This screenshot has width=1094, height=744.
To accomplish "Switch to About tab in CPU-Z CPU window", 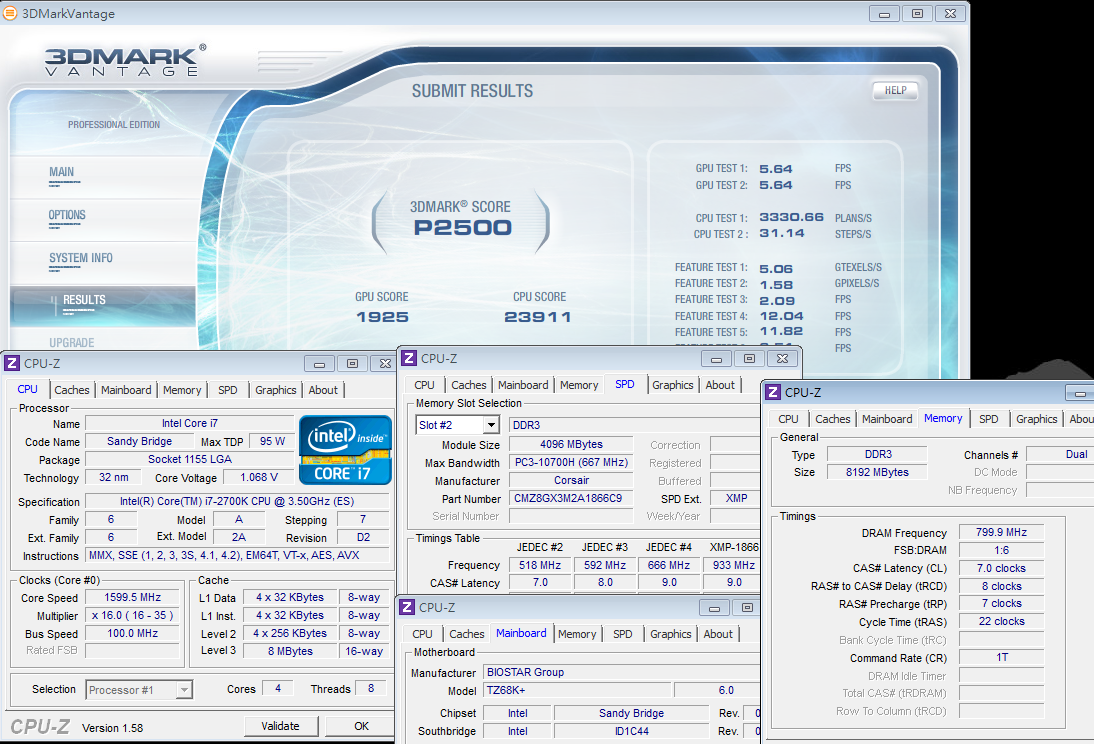I will (x=323, y=390).
